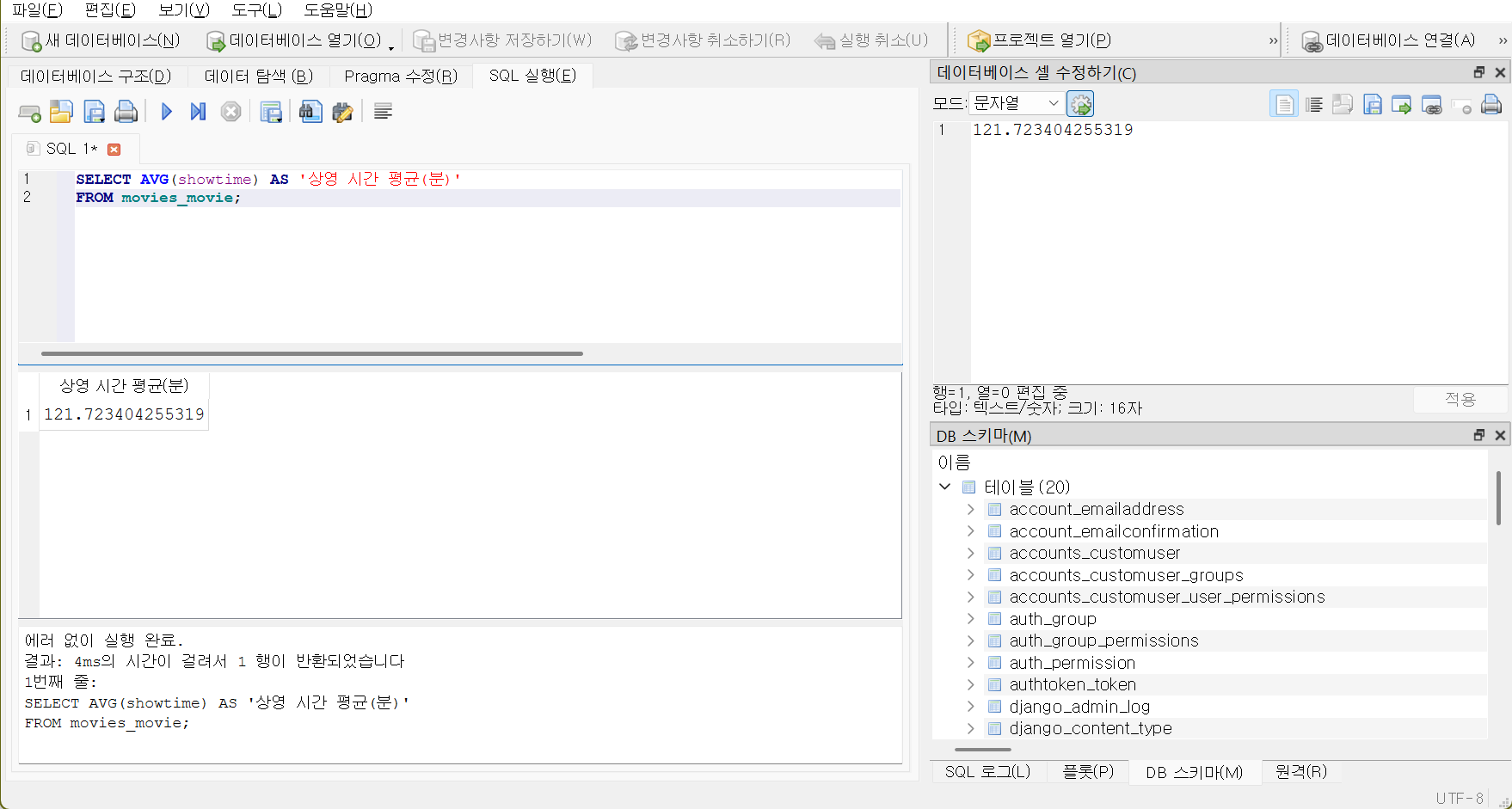This screenshot has height=809, width=1512.
Task: Open find text in editor binoculars icon
Action: click(310, 112)
